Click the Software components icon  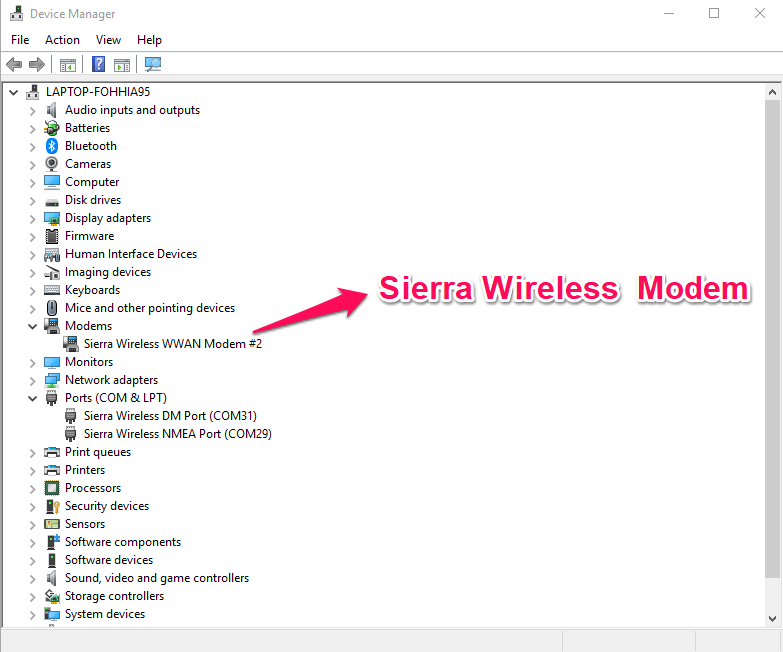tap(52, 542)
